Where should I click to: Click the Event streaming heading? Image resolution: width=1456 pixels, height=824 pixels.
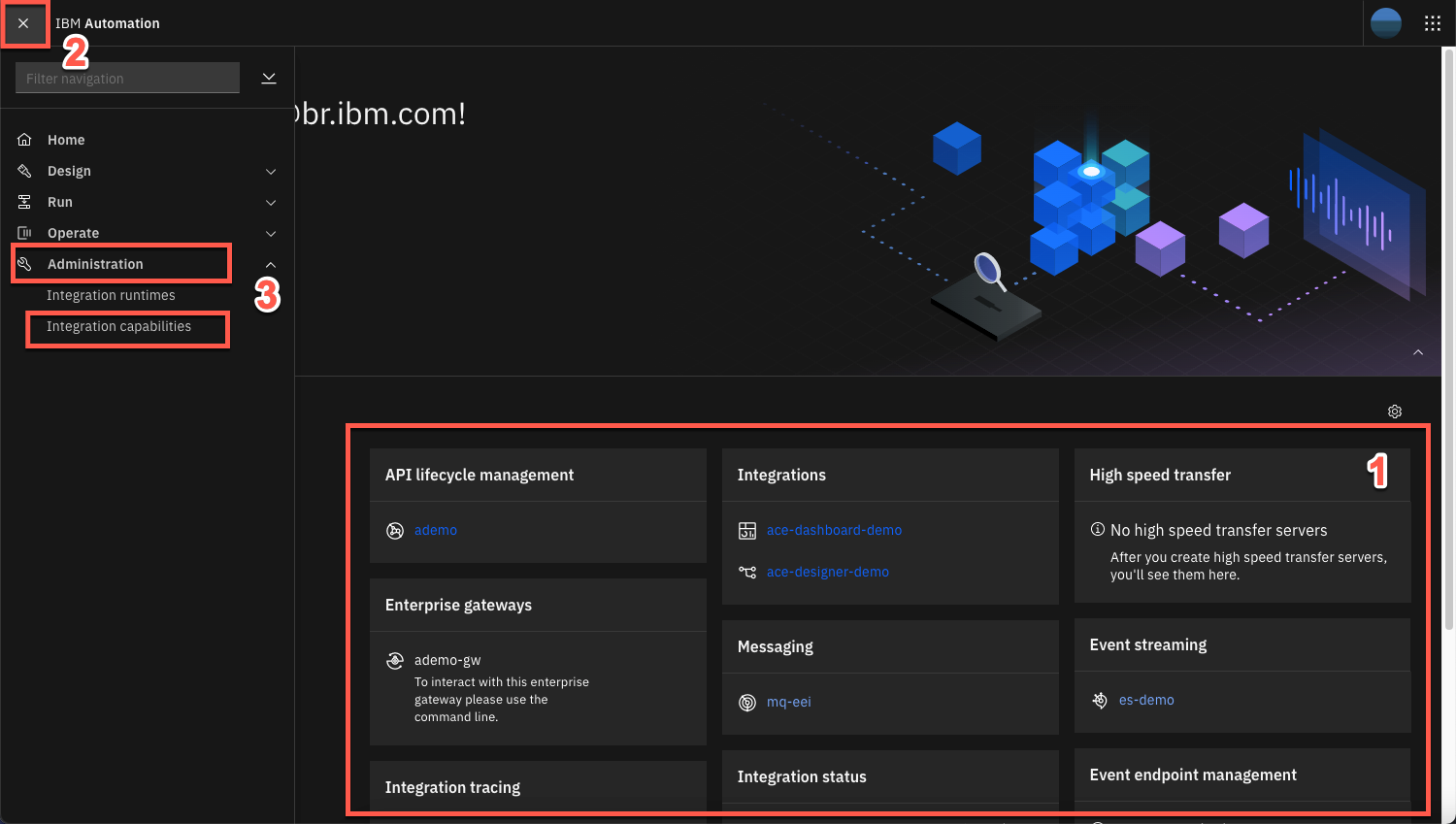[1148, 644]
